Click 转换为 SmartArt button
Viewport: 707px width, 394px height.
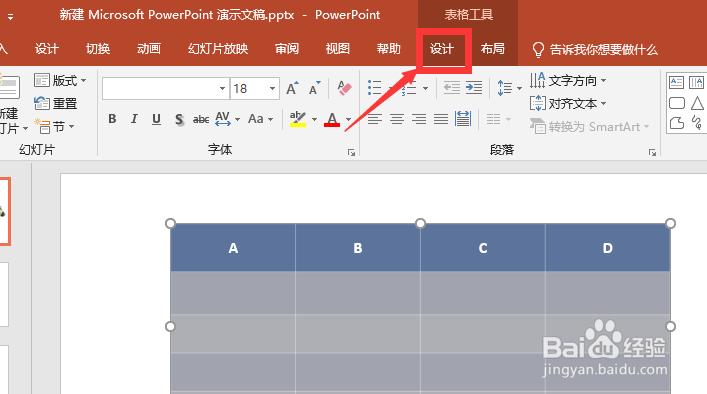[x=589, y=127]
